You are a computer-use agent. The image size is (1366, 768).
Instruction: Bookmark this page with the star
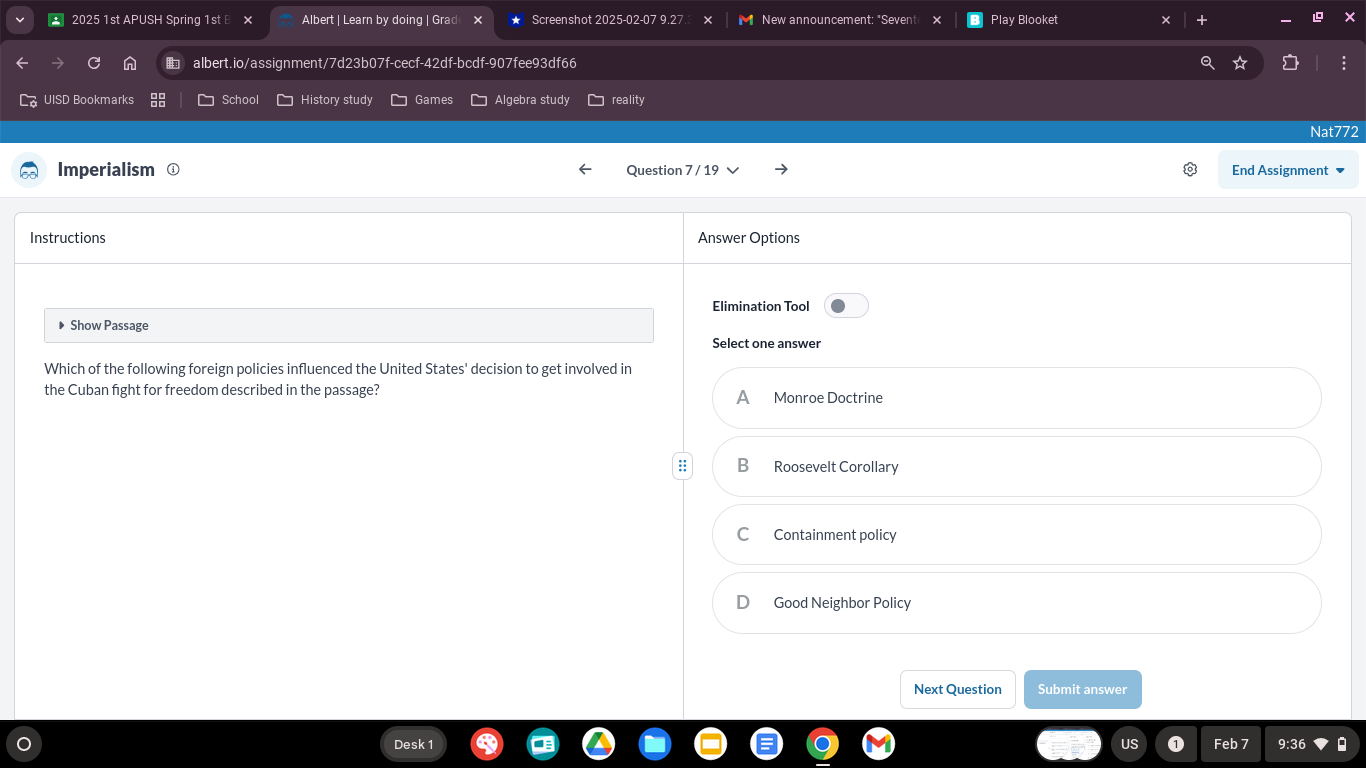(1240, 63)
